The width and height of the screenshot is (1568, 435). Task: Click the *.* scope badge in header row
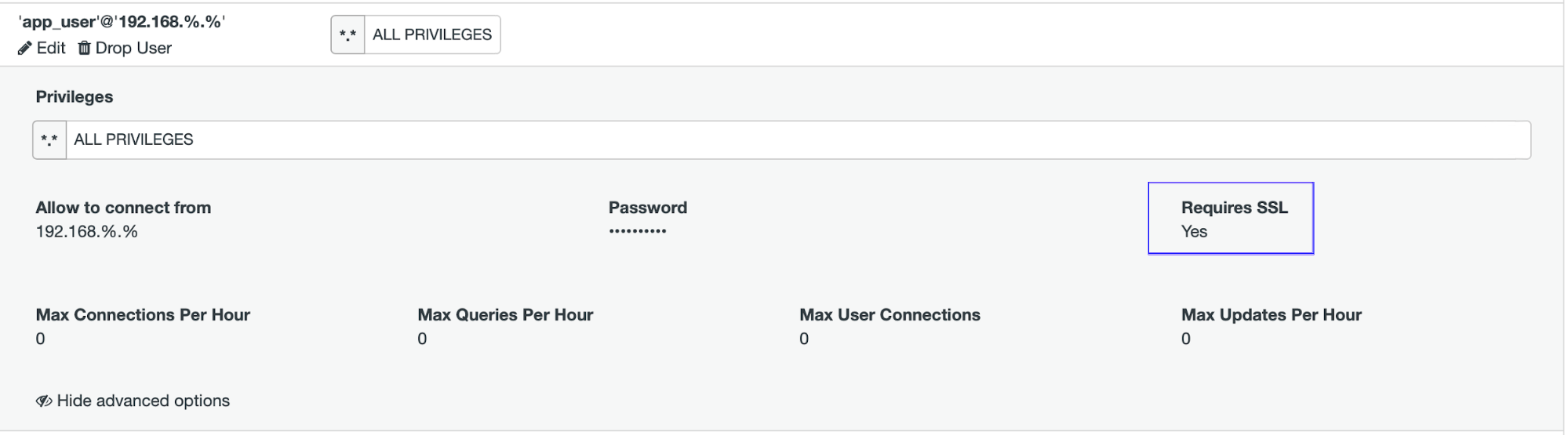tap(347, 35)
